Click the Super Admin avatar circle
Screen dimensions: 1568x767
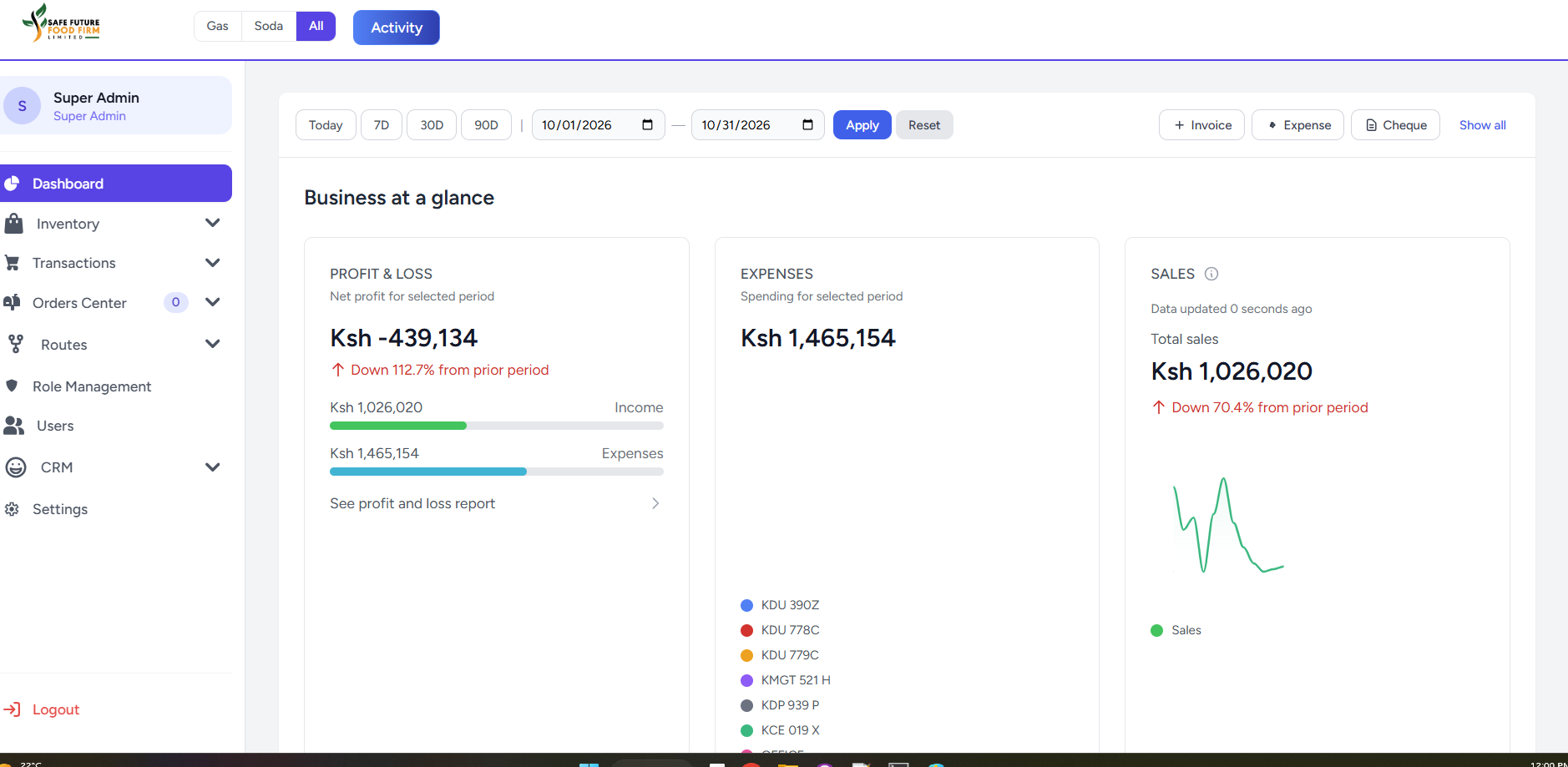pyautogui.click(x=23, y=106)
